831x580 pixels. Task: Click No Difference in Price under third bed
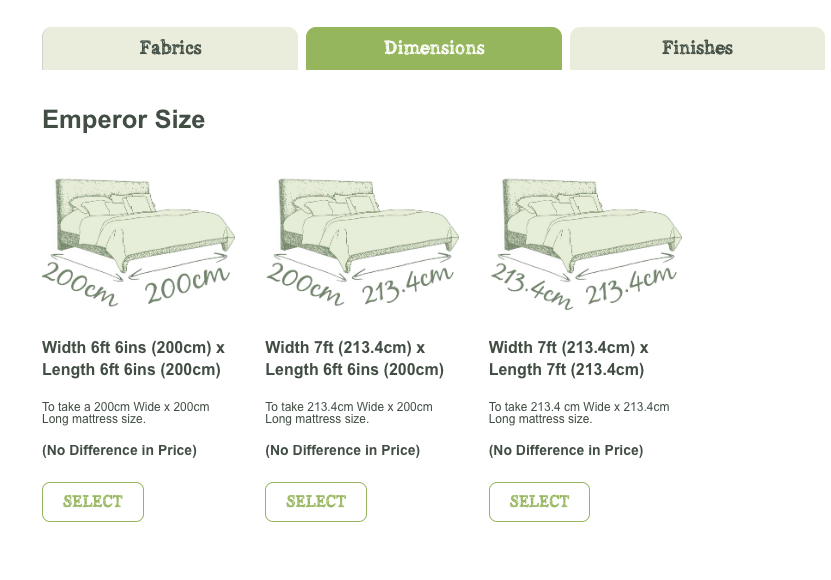(566, 451)
